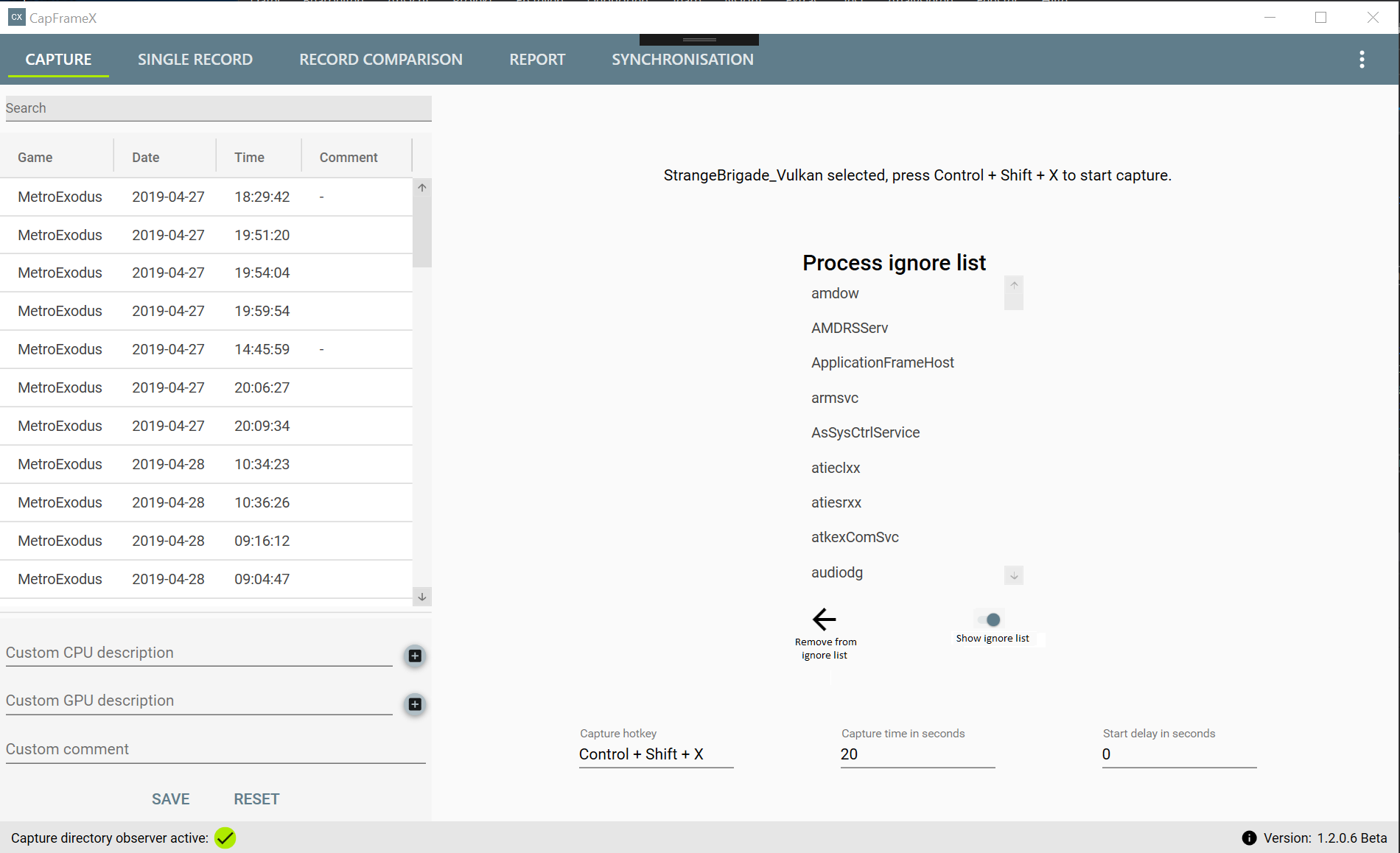Select atiesrxx in the ignore list

(x=836, y=502)
